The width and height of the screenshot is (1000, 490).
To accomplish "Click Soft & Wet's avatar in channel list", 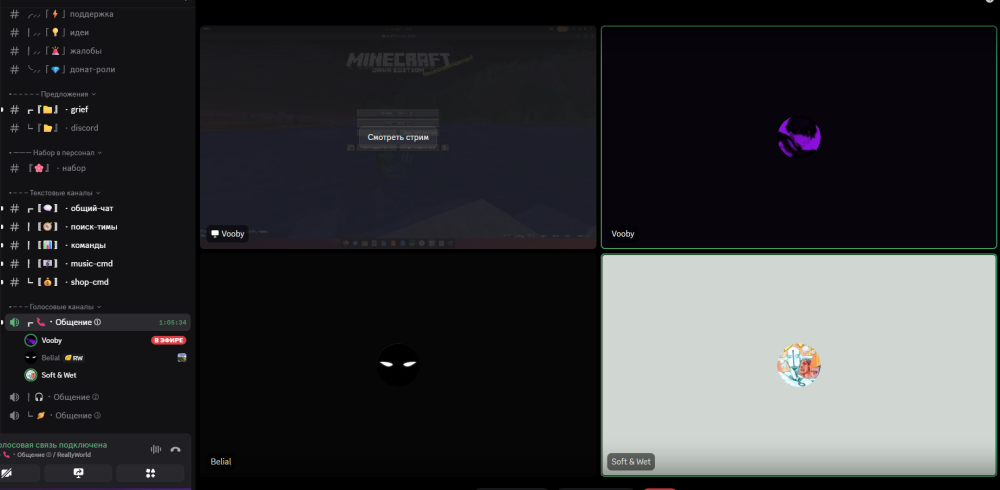I will (31, 375).
